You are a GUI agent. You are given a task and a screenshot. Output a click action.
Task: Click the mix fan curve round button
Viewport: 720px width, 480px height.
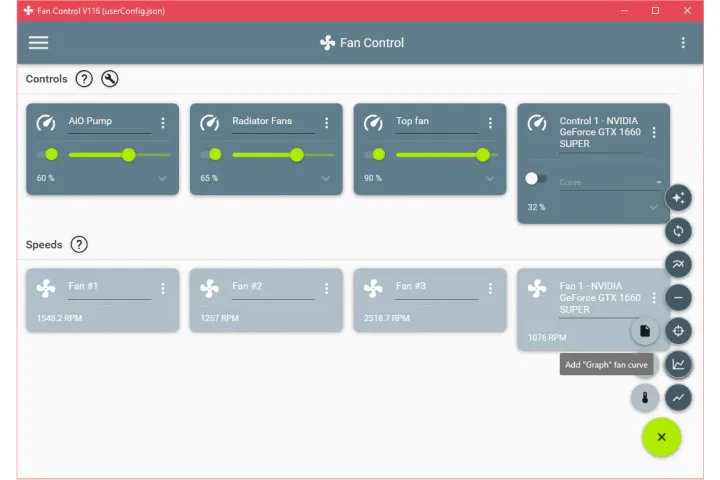pyautogui.click(x=678, y=265)
